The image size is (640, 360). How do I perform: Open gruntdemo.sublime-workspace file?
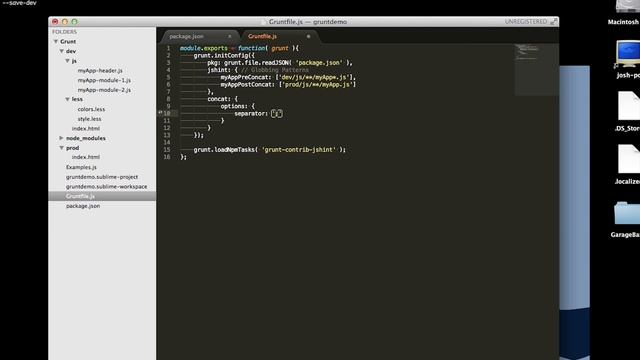(x=107, y=187)
